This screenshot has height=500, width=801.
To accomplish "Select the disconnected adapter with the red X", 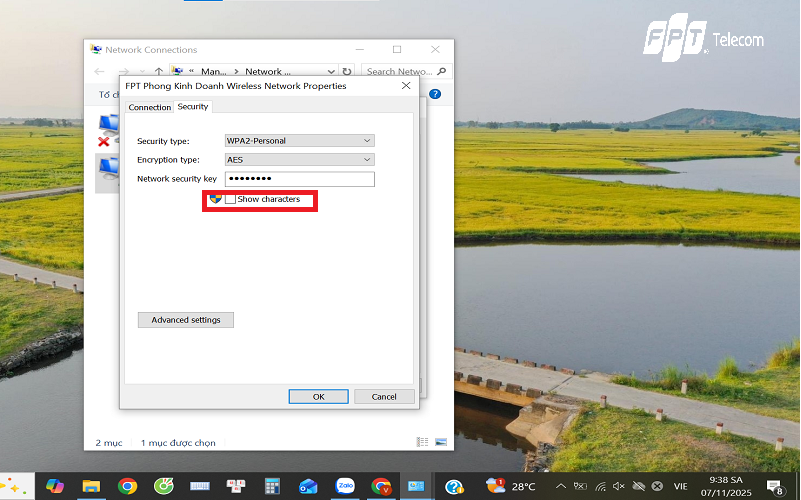I will point(108,130).
